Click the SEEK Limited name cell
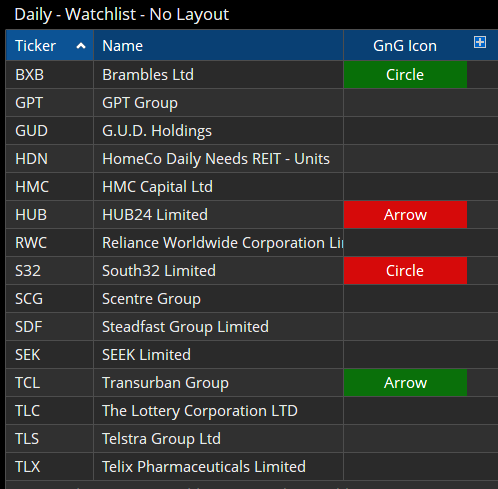Image resolution: width=498 pixels, height=489 pixels. pyautogui.click(x=218, y=355)
